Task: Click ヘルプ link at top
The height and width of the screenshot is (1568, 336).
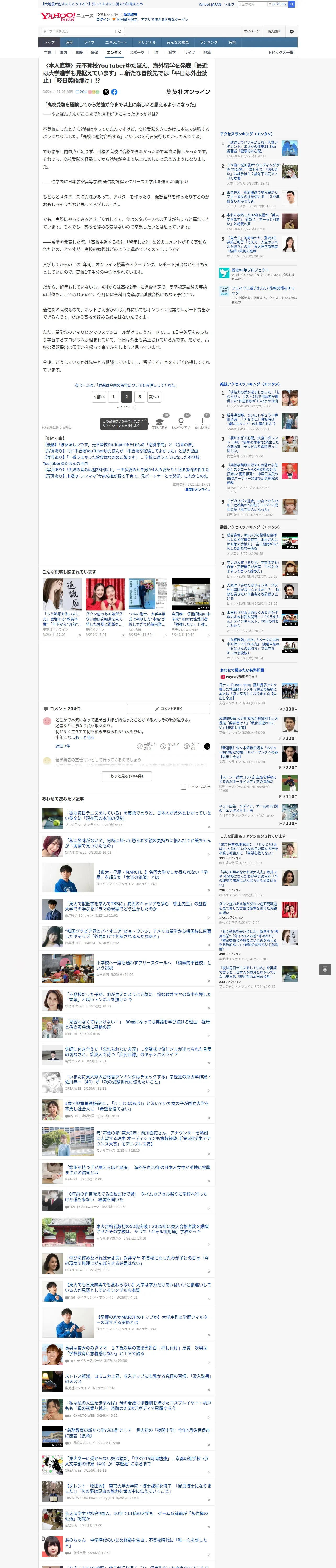Action: click(x=229, y=4)
